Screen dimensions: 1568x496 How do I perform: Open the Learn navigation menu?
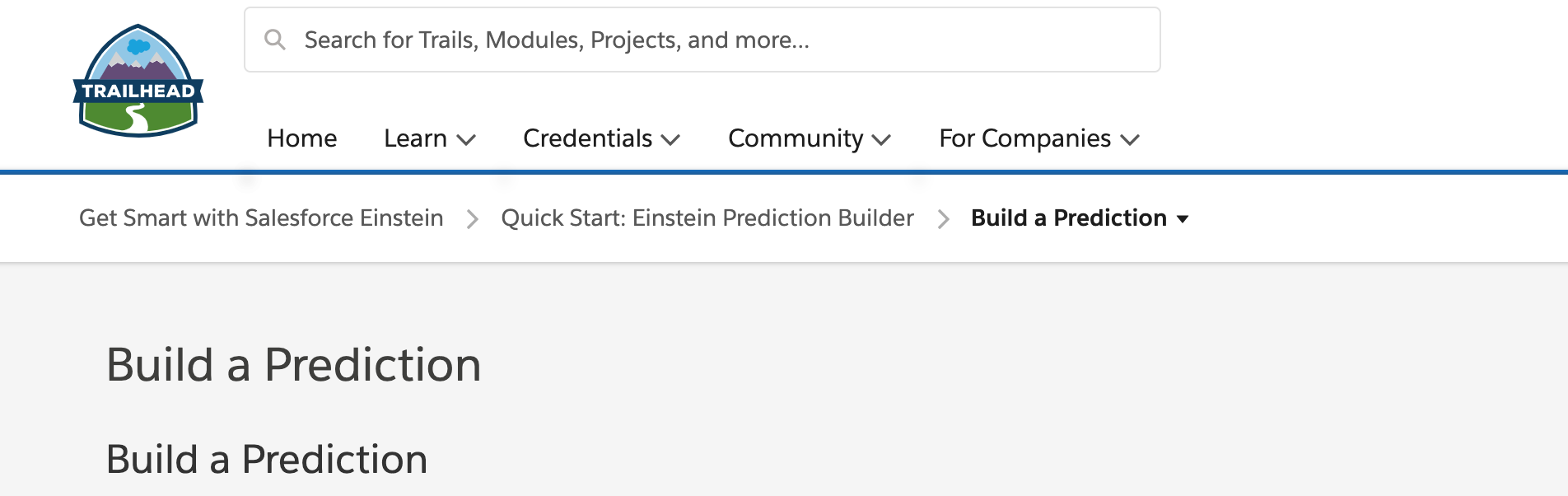pos(415,138)
